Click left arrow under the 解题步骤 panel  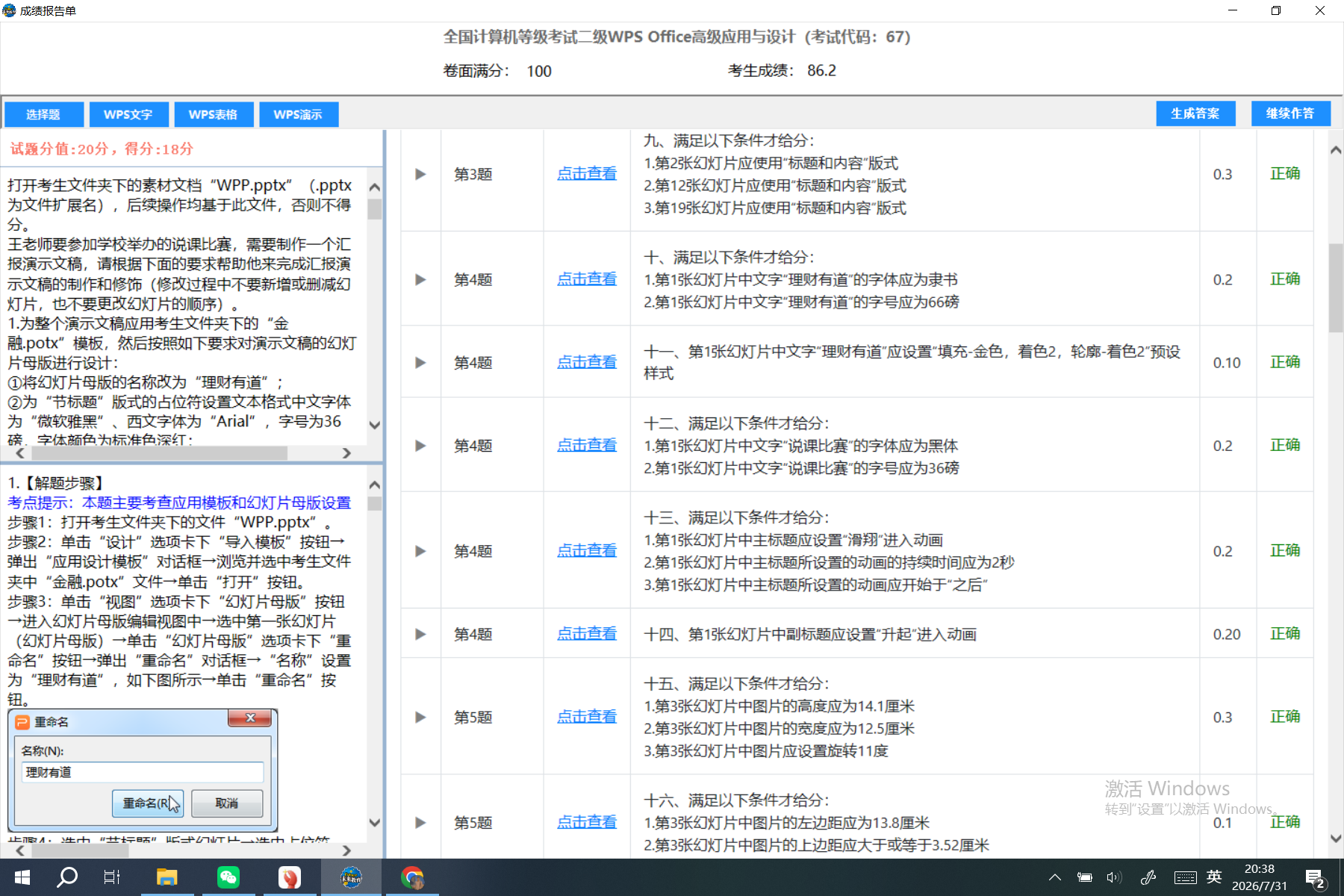point(20,850)
